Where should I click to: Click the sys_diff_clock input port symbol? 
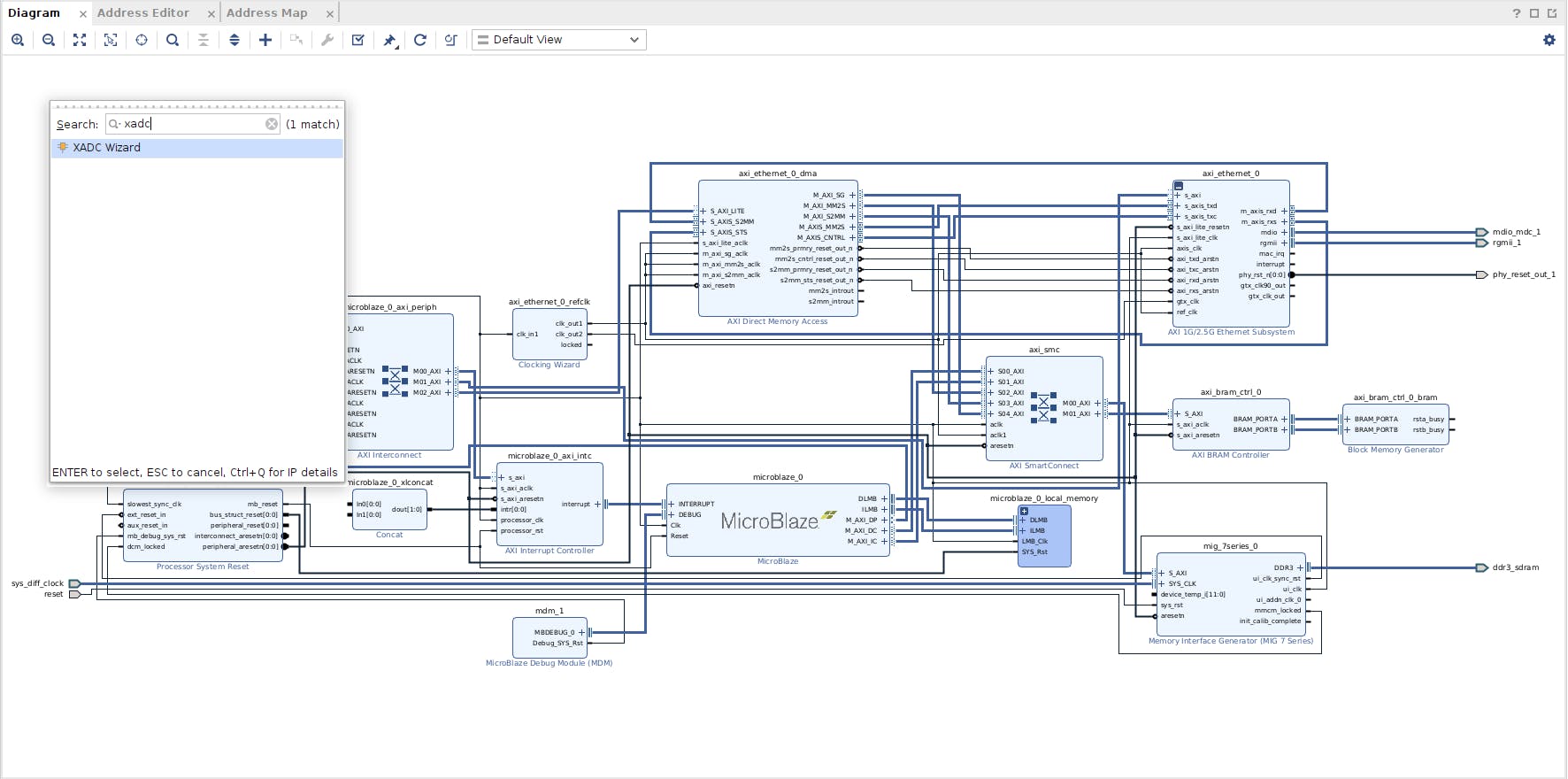pyautogui.click(x=75, y=583)
